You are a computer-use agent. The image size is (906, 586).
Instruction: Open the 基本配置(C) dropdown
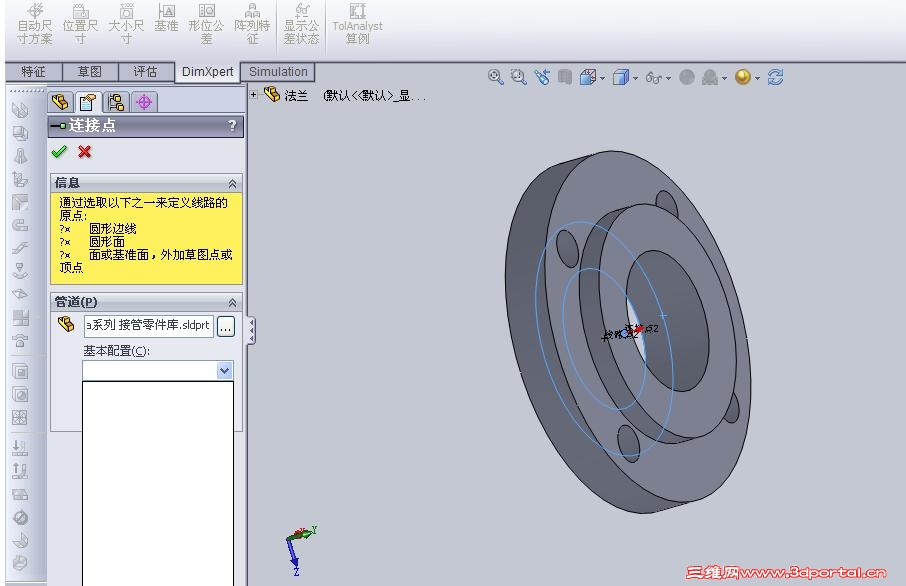click(x=225, y=370)
